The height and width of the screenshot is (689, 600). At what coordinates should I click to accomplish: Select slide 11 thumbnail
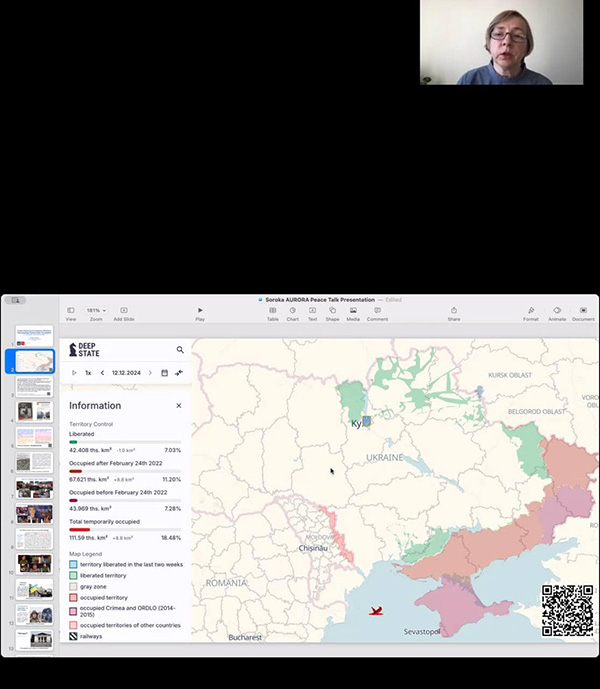pyautogui.click(x=34, y=589)
